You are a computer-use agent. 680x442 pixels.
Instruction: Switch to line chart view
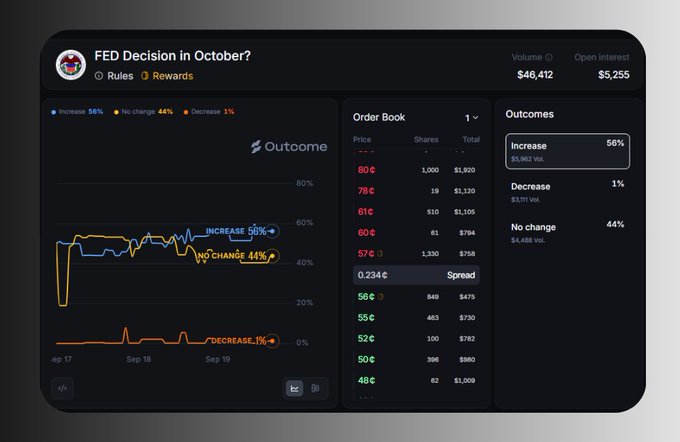pos(295,388)
